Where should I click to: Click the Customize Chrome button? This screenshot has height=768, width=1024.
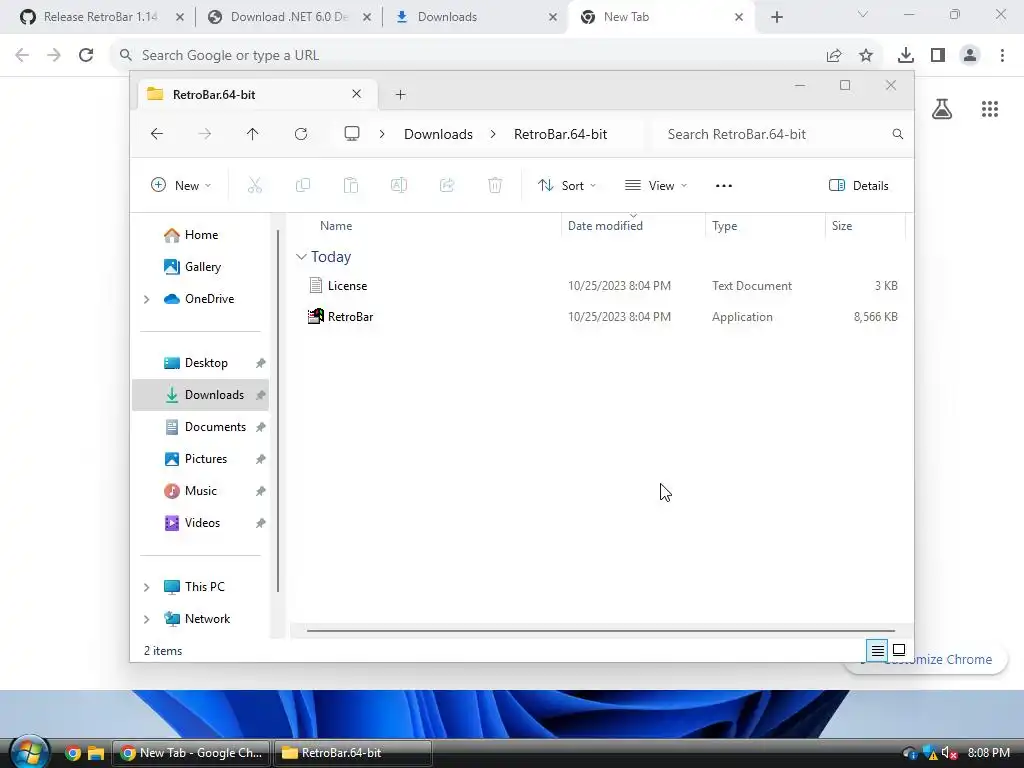point(927,660)
